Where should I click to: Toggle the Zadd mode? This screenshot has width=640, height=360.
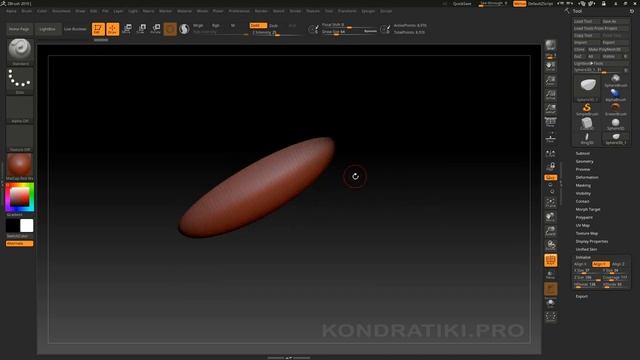tap(258, 25)
